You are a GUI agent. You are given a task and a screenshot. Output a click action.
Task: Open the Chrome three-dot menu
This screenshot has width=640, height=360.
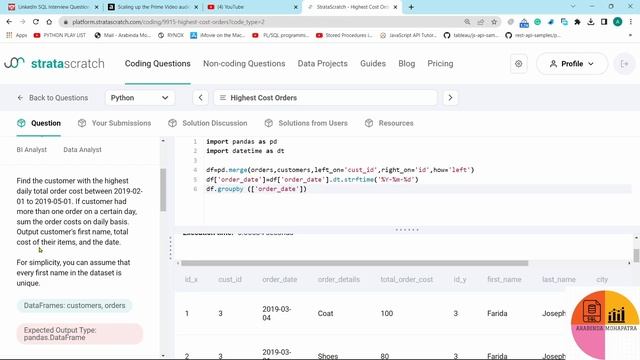(x=631, y=22)
